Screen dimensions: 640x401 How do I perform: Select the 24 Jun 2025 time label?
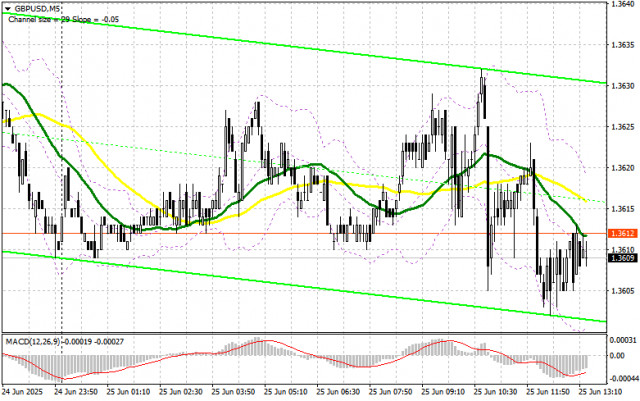pos(22,392)
